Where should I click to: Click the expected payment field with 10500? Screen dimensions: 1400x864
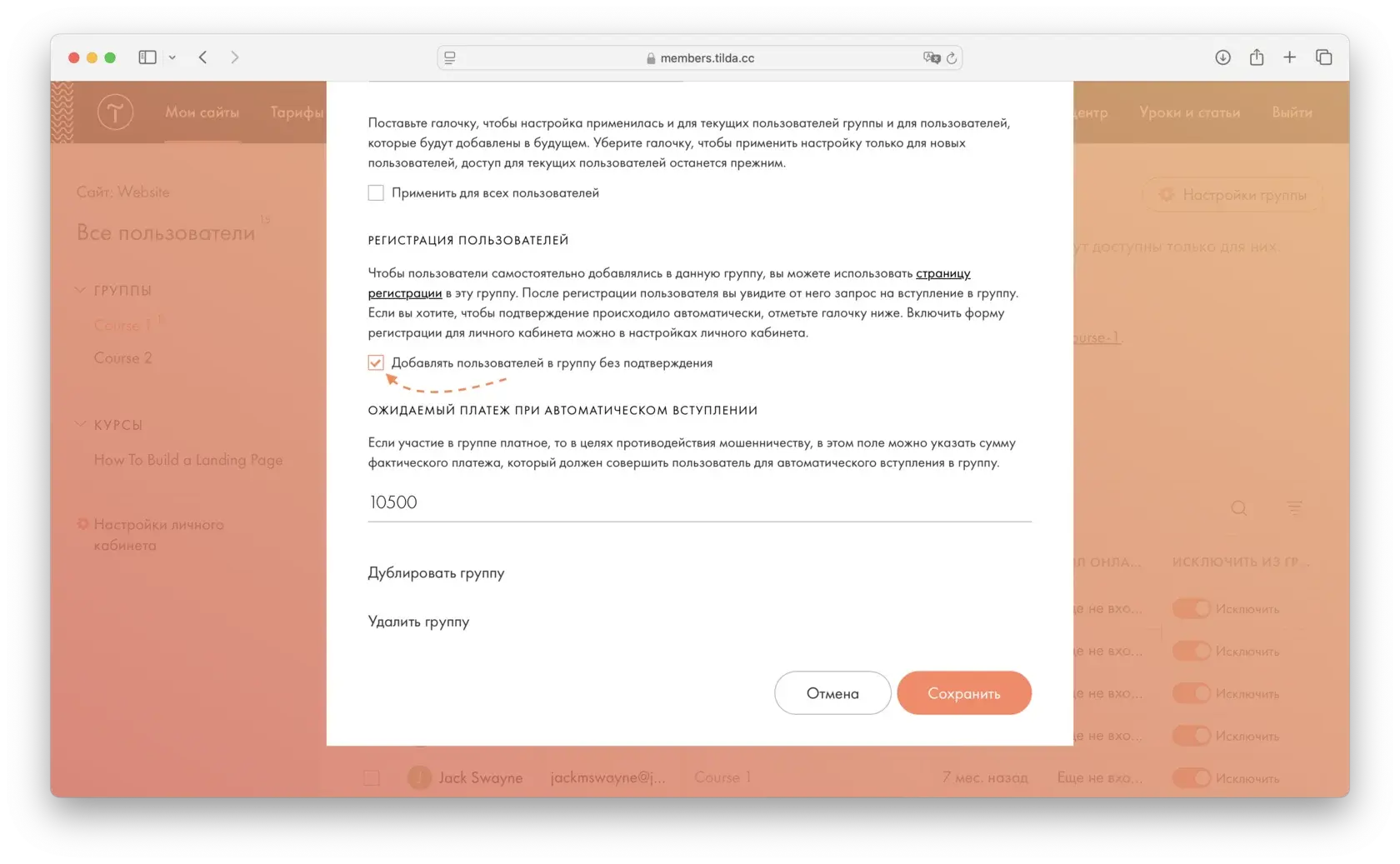[x=700, y=502]
